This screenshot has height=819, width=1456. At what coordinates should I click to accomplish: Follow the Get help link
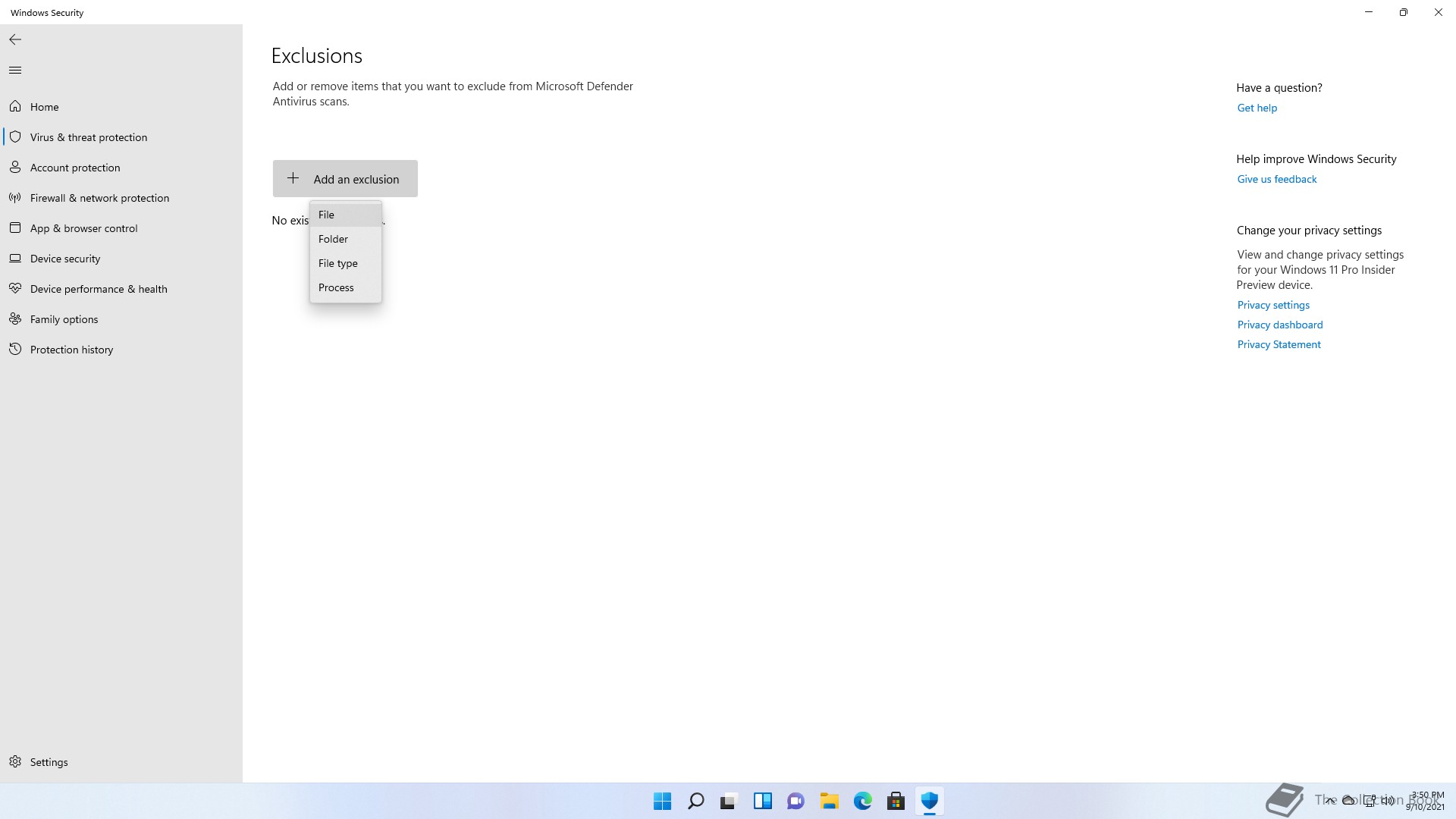coord(1257,108)
